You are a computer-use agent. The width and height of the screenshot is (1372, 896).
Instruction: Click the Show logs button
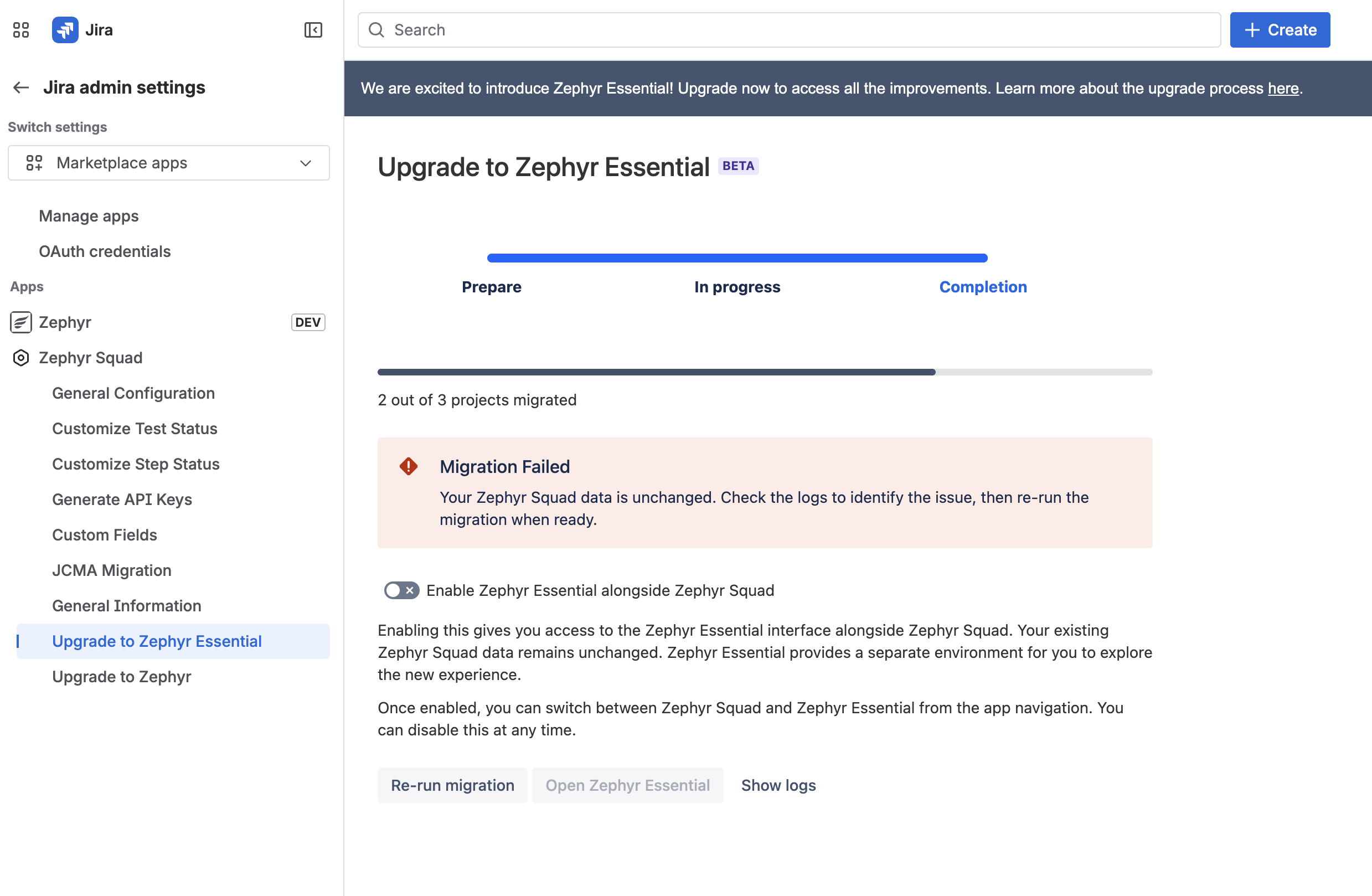(778, 785)
